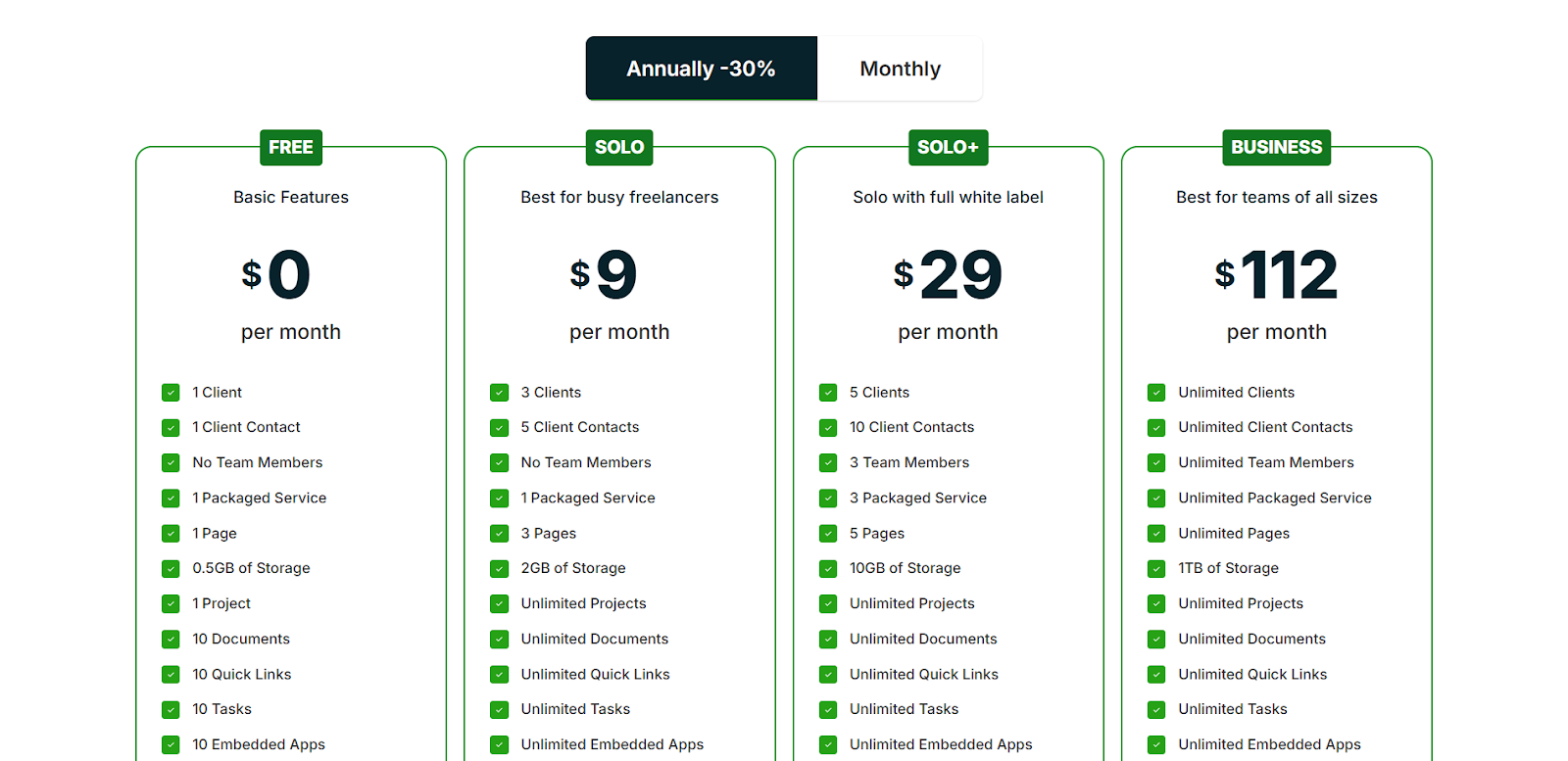Click the checkmark beside "Unlimited Projects" in SOLO+
Viewport: 1568px width, 761px height.
[x=827, y=603]
